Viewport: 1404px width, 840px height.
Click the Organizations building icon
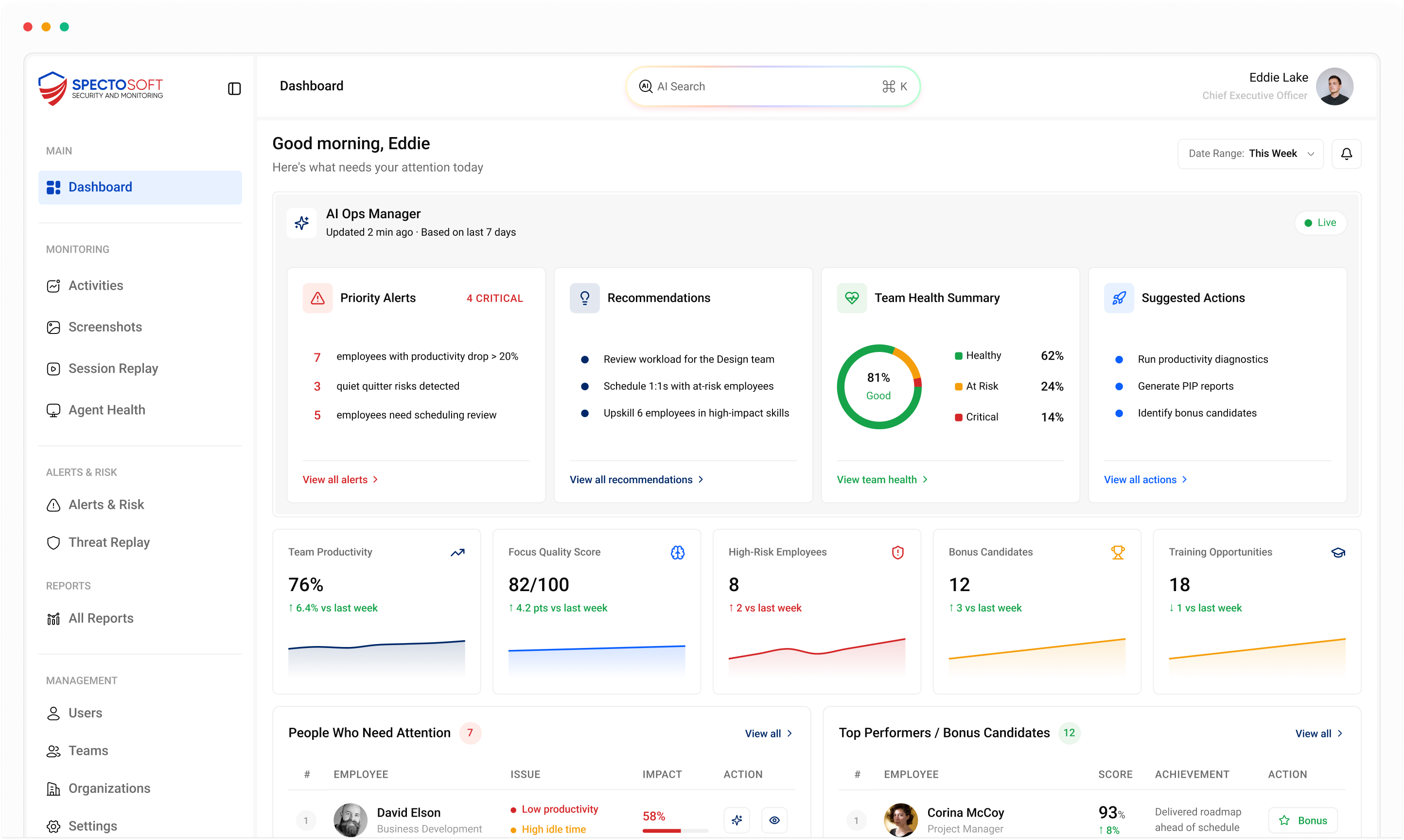tap(53, 788)
